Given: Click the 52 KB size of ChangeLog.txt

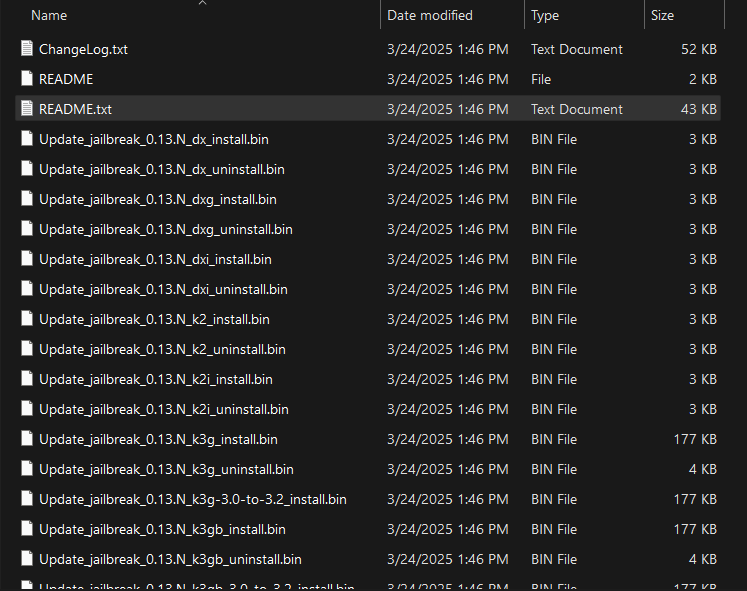Looking at the screenshot, I should [x=699, y=49].
